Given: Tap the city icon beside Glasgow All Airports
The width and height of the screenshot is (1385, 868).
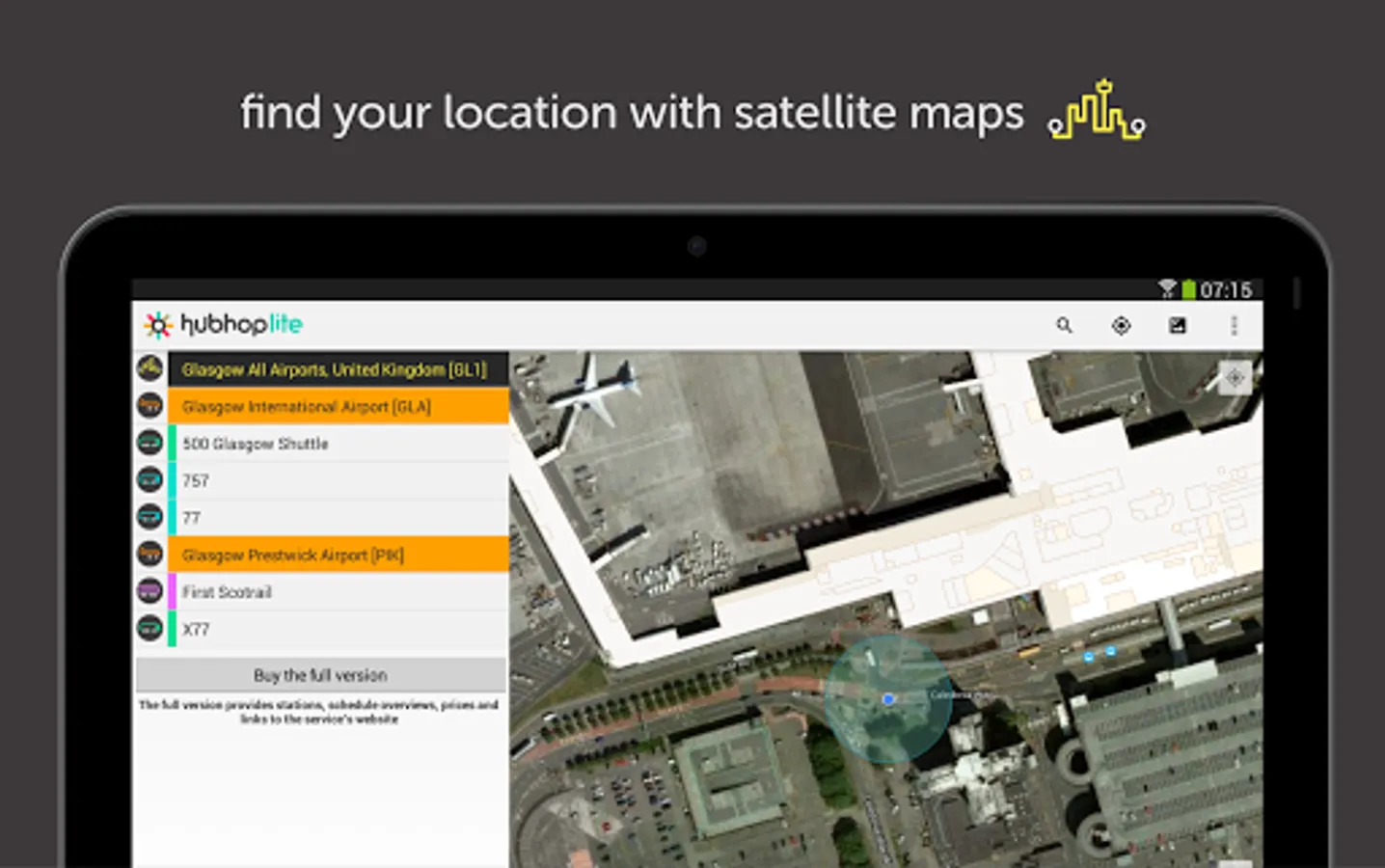Looking at the screenshot, I should pos(149,368).
